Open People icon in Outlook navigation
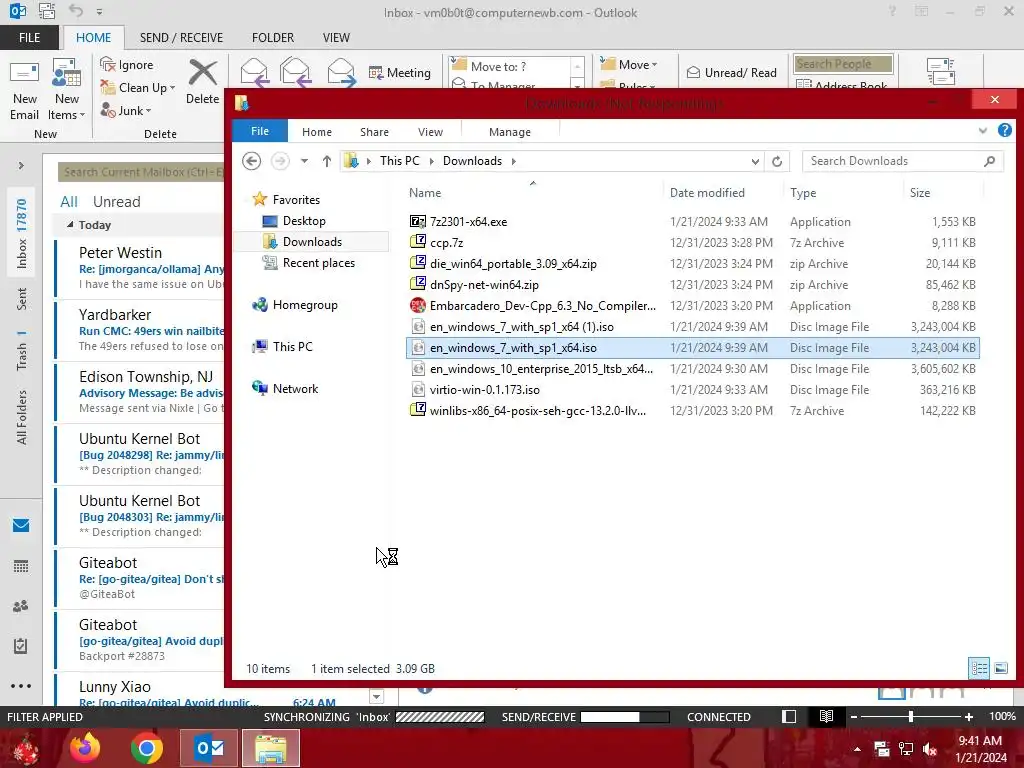This screenshot has width=1024, height=768. click(21, 606)
